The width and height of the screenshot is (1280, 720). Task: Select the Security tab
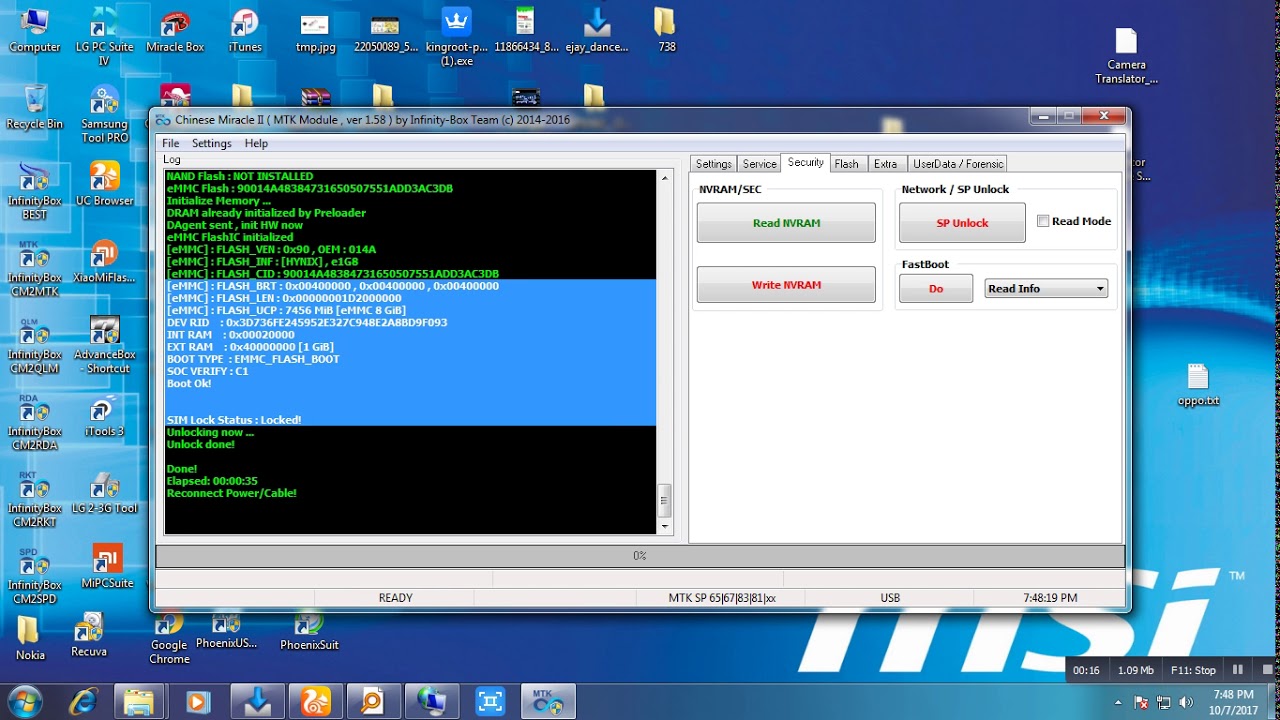pyautogui.click(x=805, y=163)
